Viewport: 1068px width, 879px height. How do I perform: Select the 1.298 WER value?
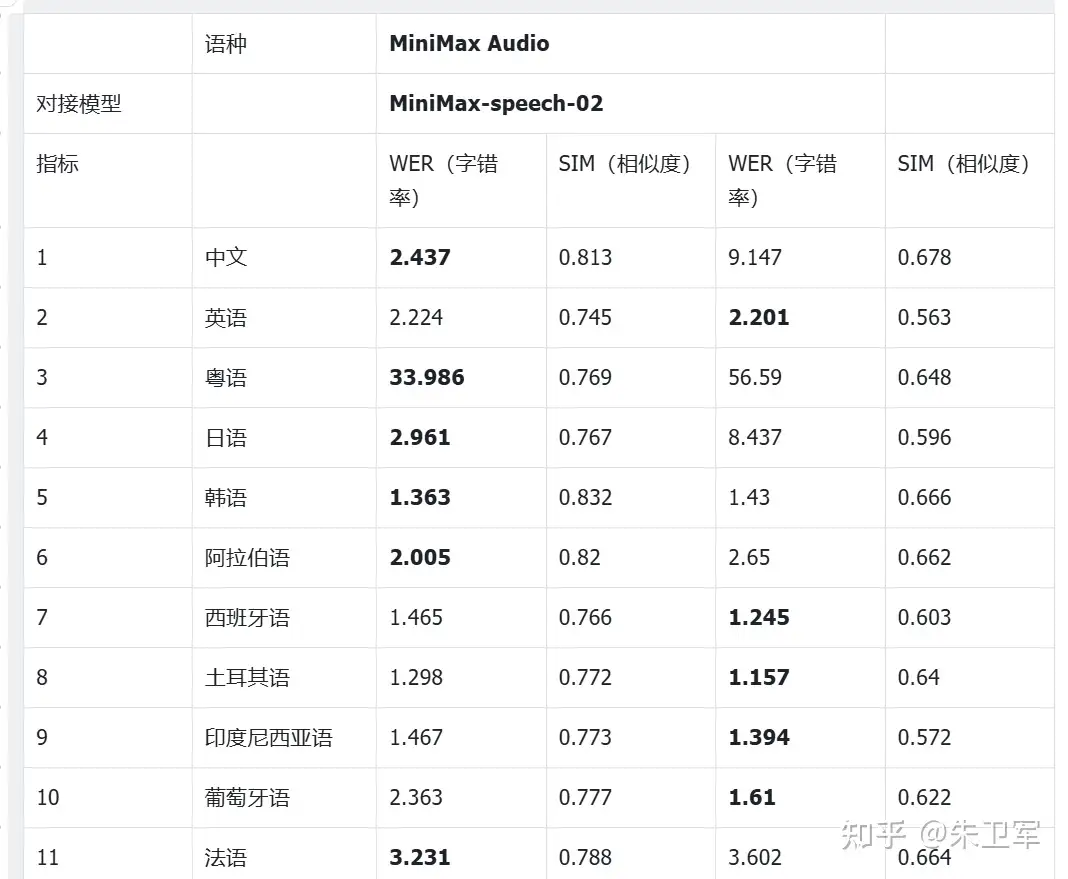point(415,677)
